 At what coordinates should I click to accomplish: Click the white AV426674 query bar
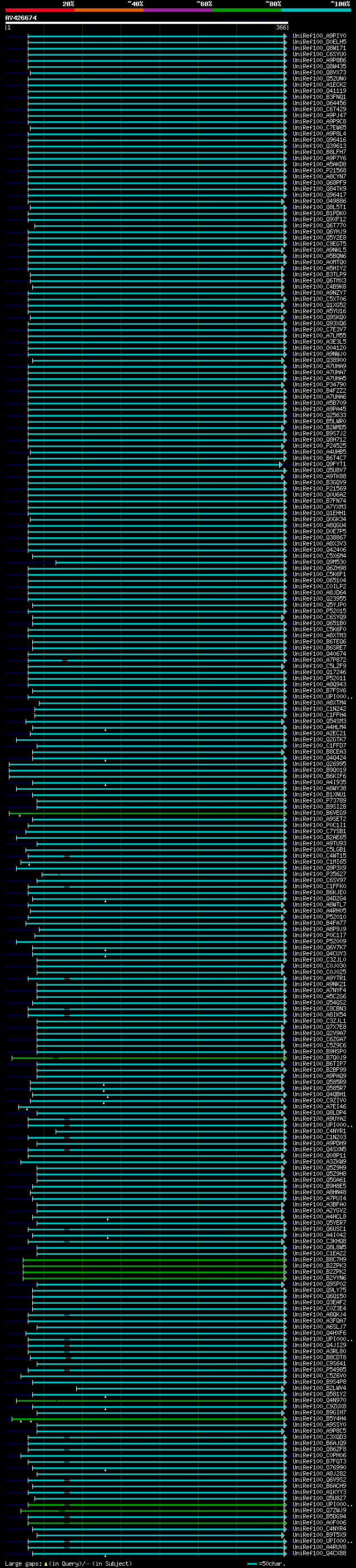point(147,22)
